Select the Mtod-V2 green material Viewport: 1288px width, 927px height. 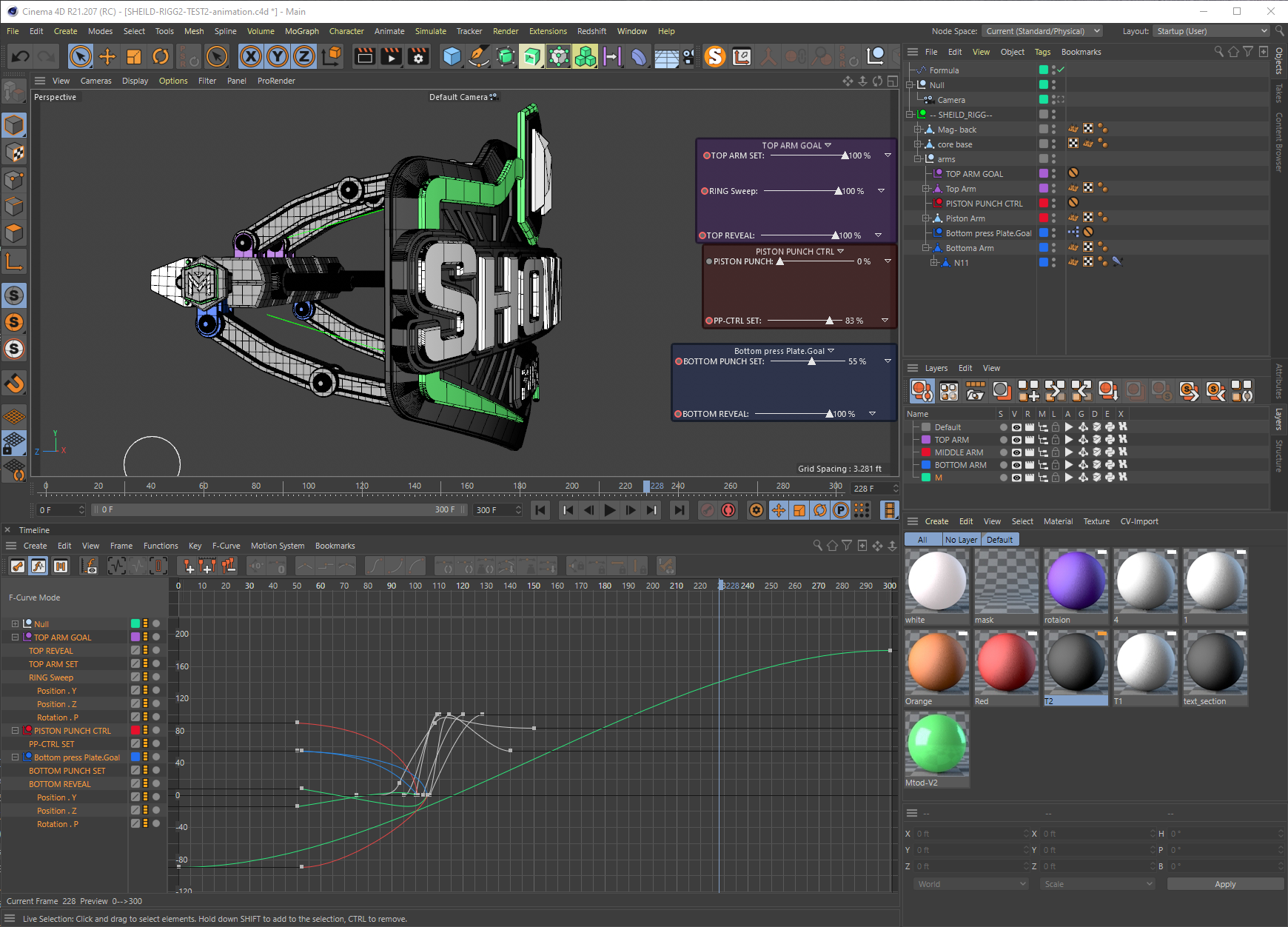[936, 745]
